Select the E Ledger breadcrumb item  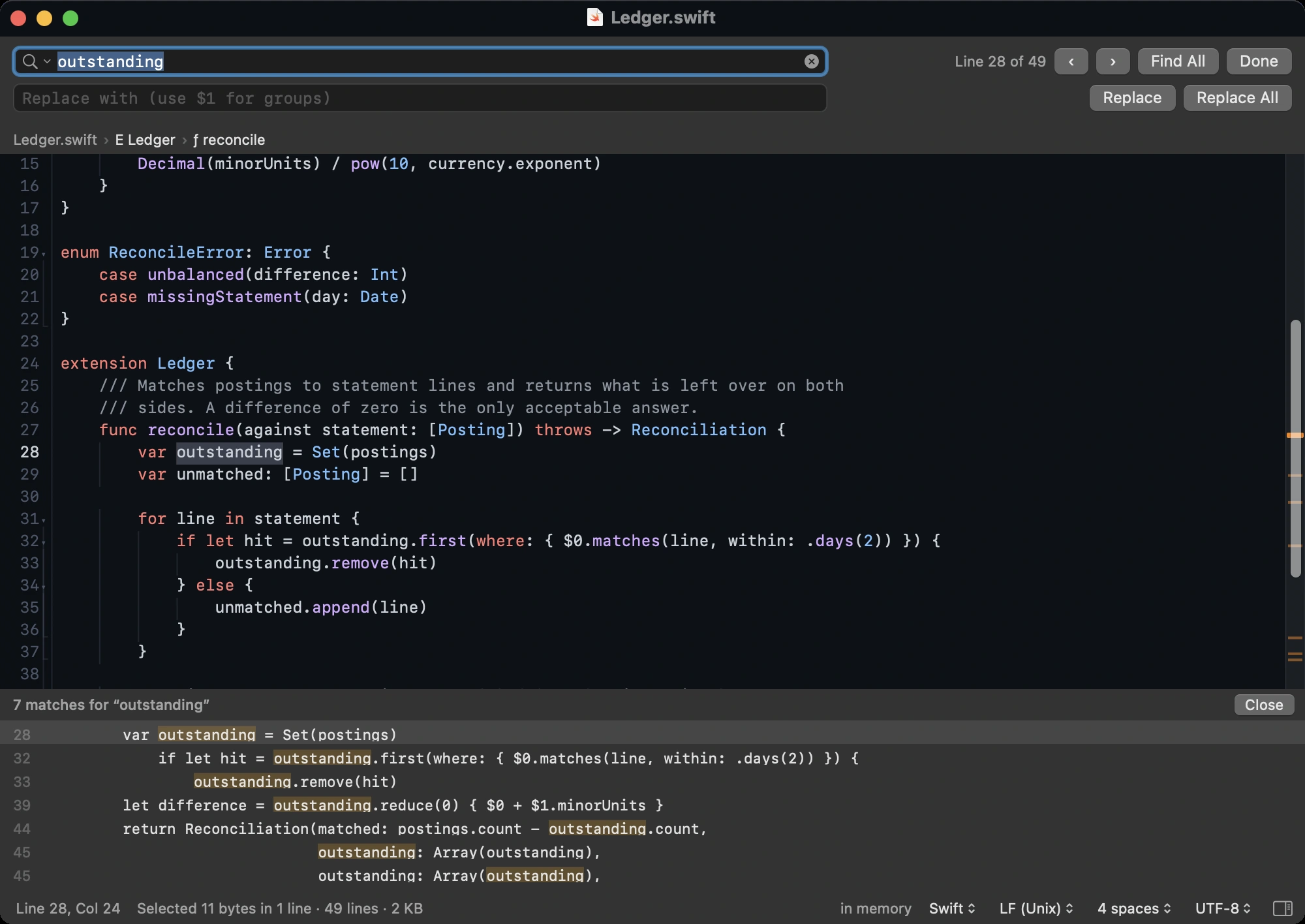click(x=146, y=140)
